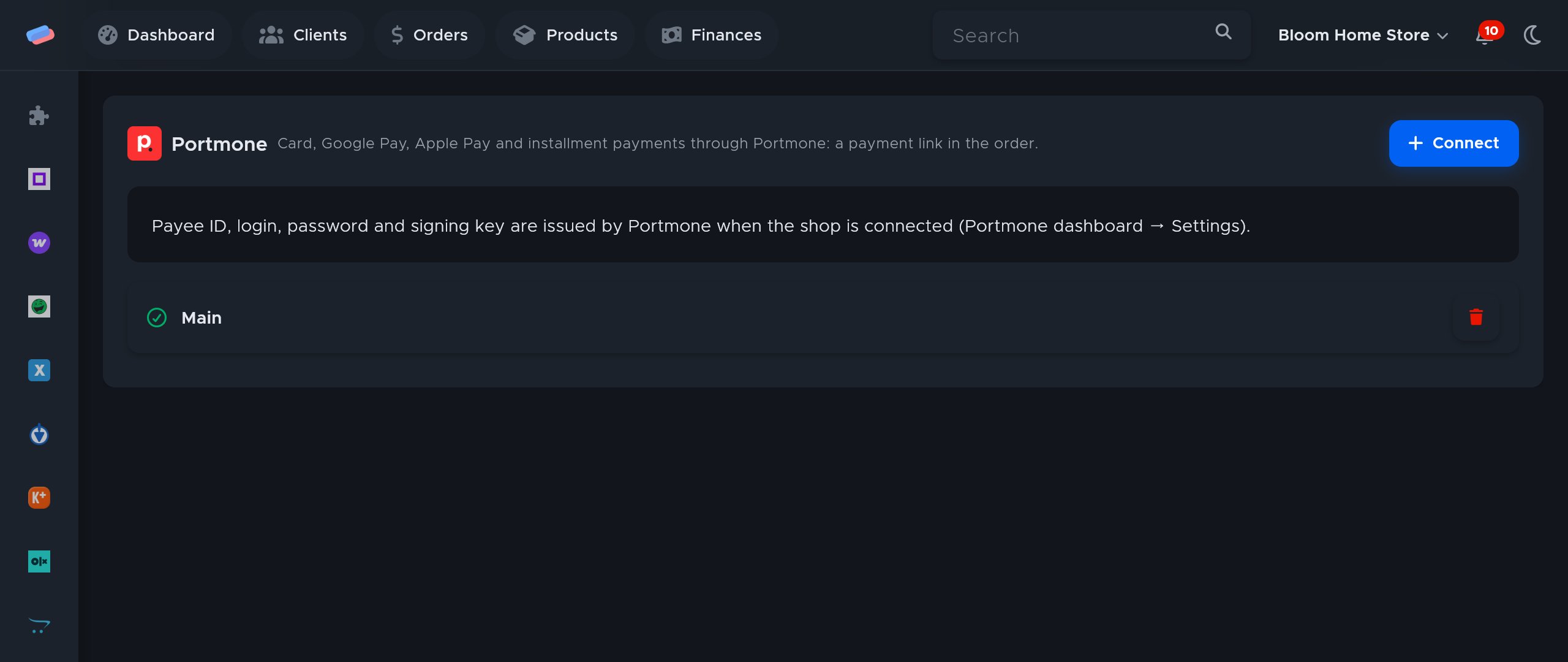Open the Main connection row

click(x=823, y=318)
